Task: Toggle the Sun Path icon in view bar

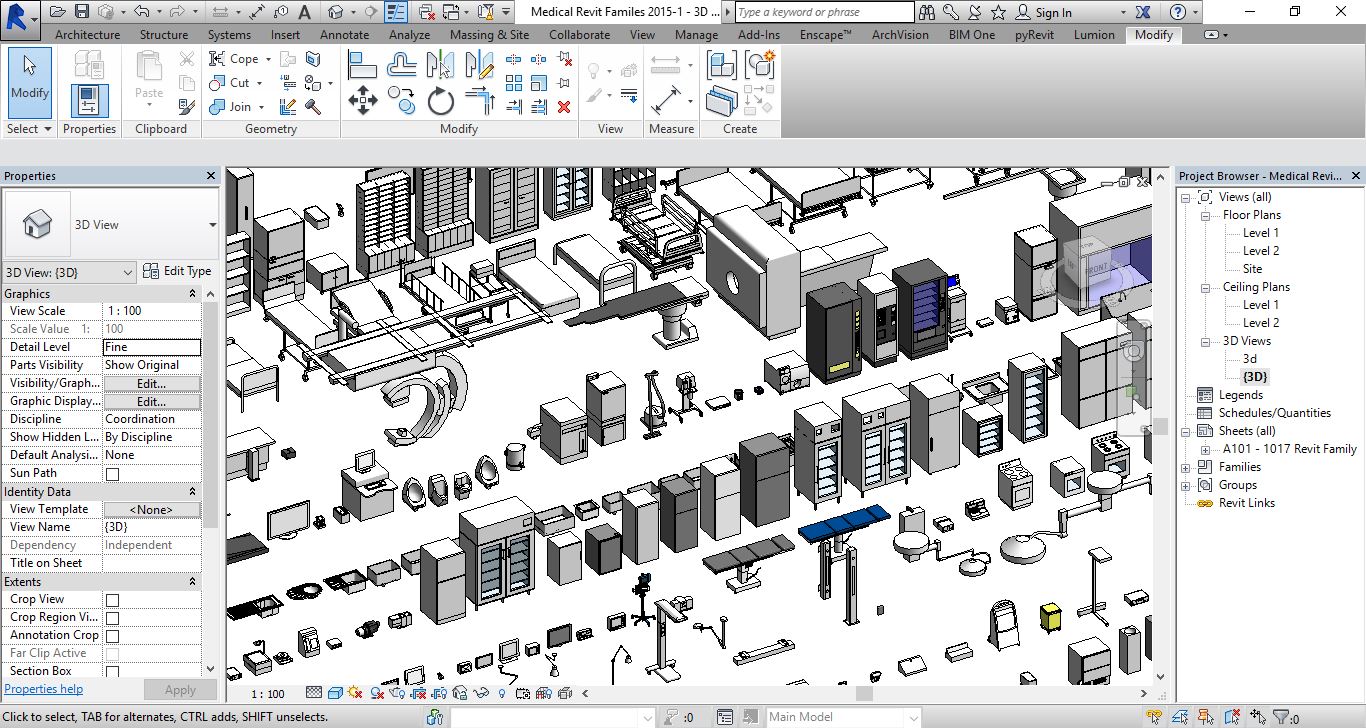Action: pyautogui.click(x=357, y=693)
